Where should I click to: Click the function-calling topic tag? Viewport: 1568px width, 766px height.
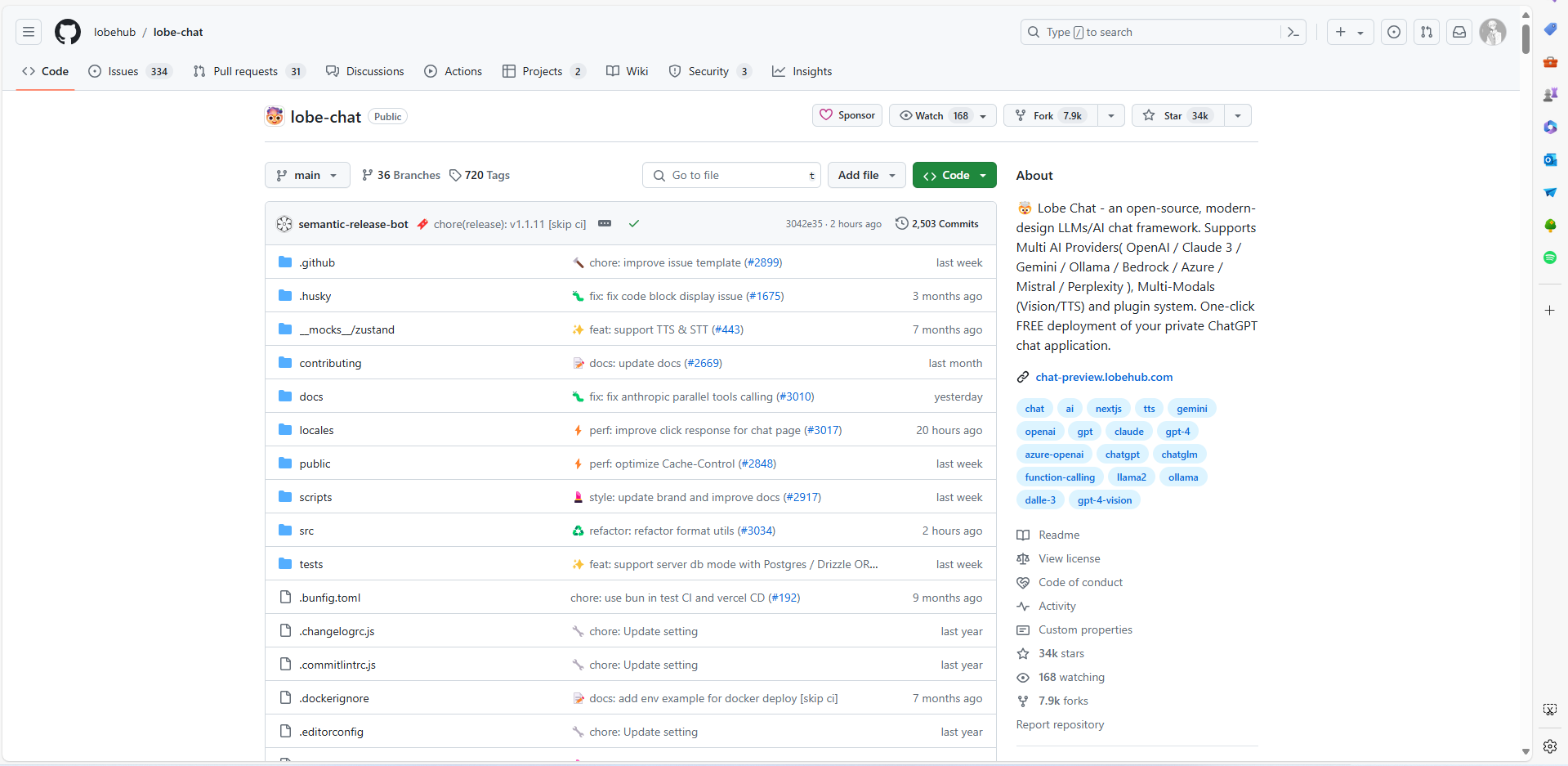tap(1060, 477)
